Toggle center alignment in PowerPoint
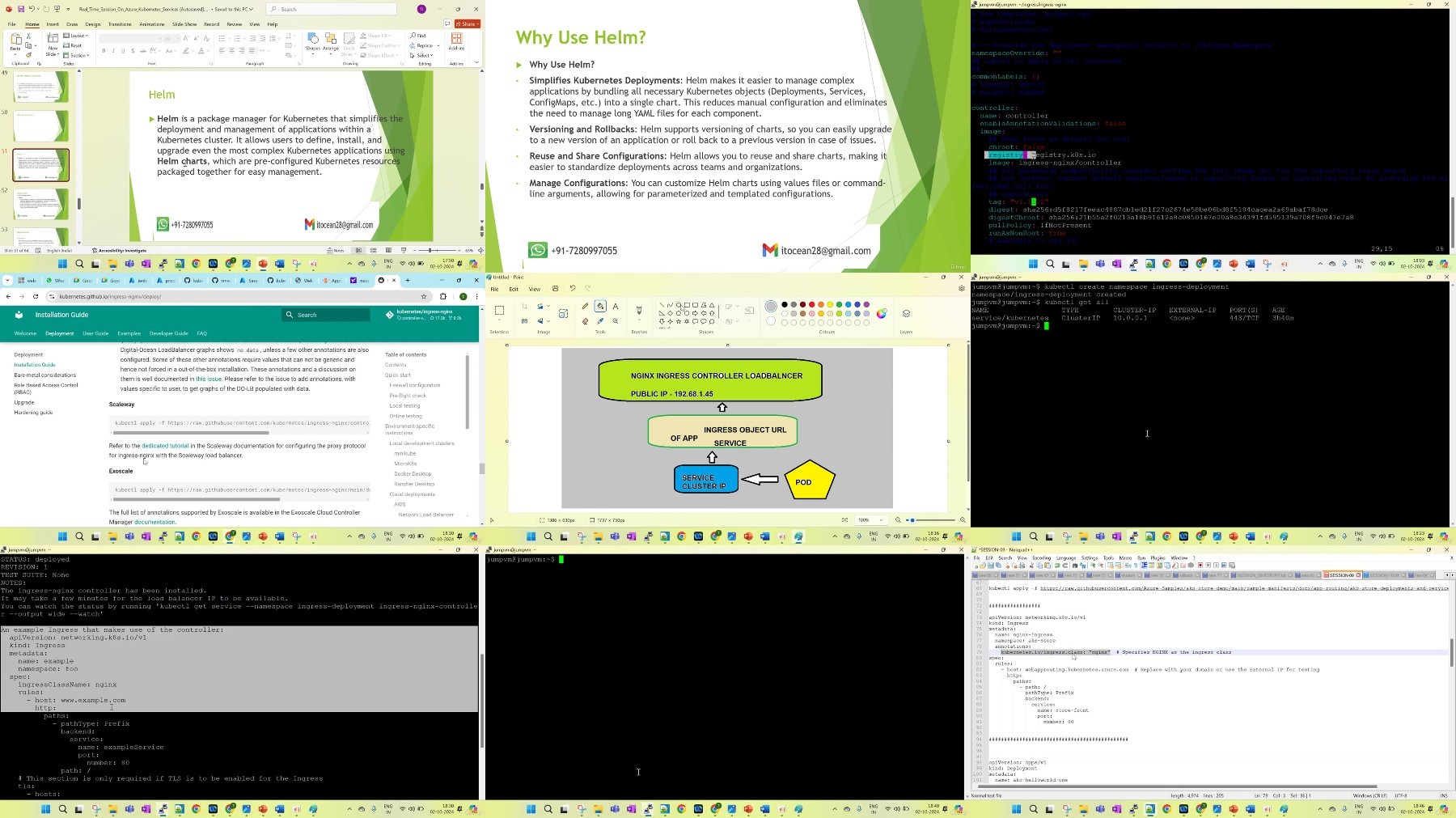 tap(231, 51)
